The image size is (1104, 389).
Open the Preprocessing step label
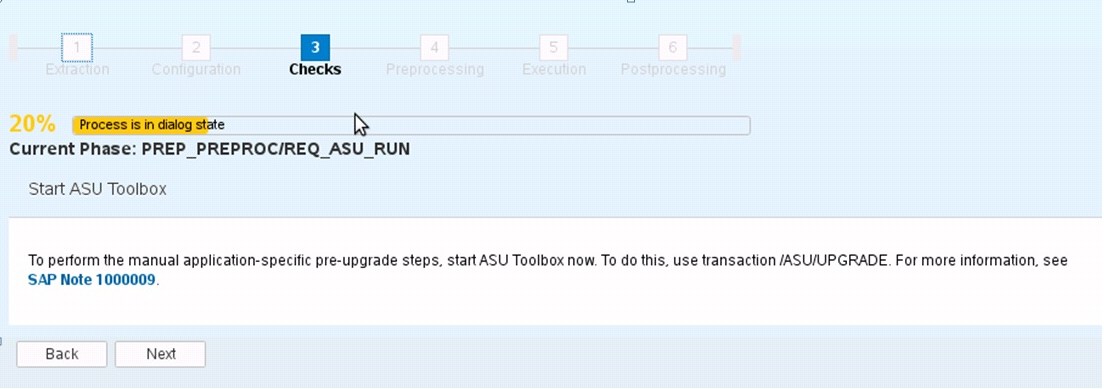point(435,70)
